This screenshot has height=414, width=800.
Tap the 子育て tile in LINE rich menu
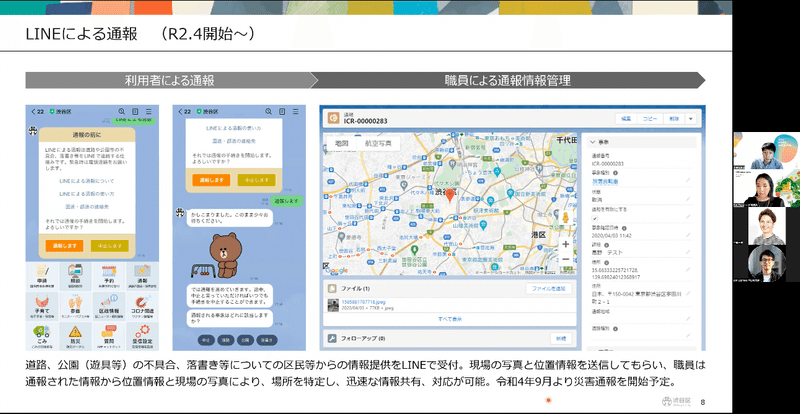click(x=42, y=306)
